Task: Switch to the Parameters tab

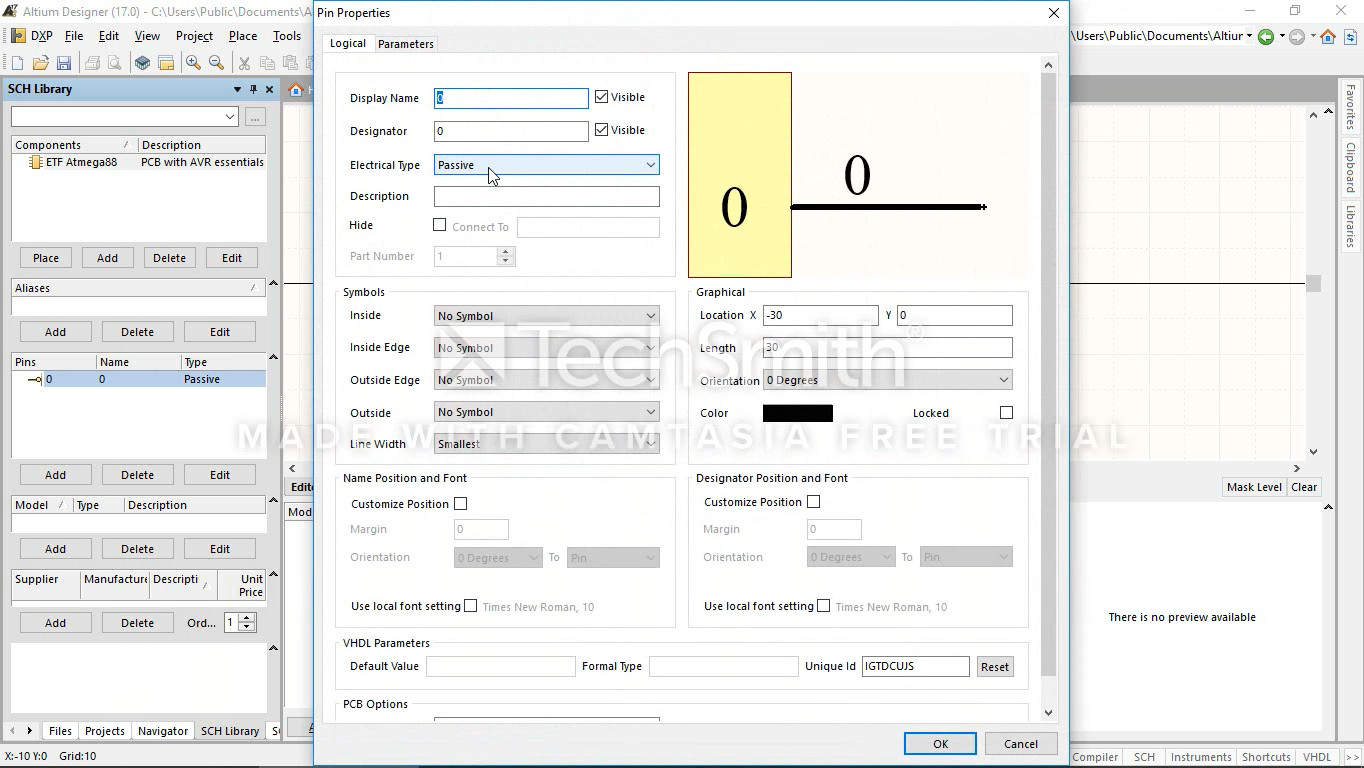Action: click(406, 44)
